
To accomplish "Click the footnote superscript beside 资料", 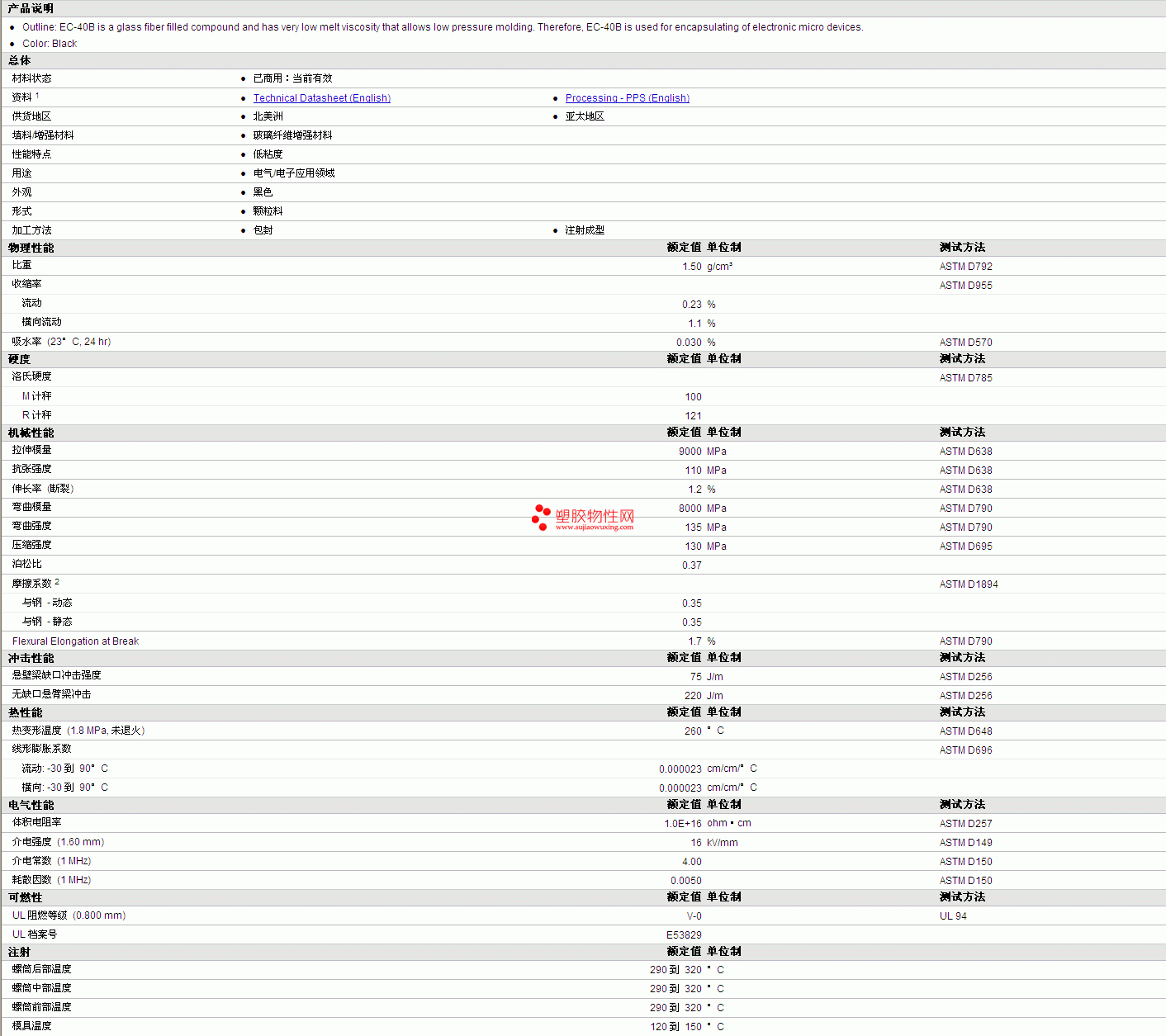I will pos(37,96).
